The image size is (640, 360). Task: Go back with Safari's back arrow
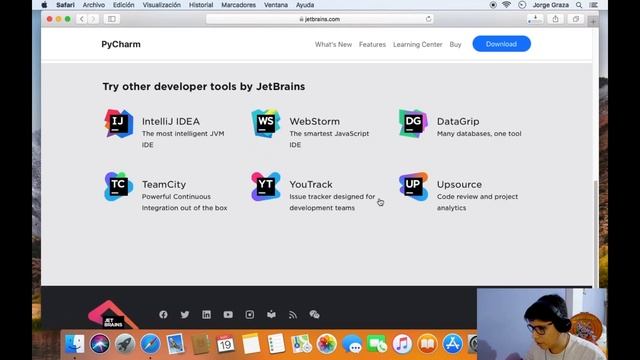(x=82, y=19)
